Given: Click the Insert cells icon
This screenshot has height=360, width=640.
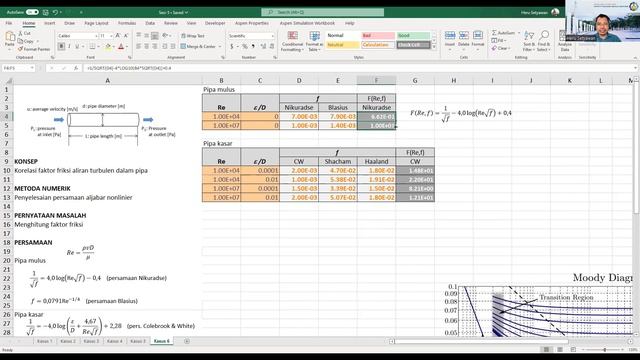Looking at the screenshot, I should [x=450, y=36].
